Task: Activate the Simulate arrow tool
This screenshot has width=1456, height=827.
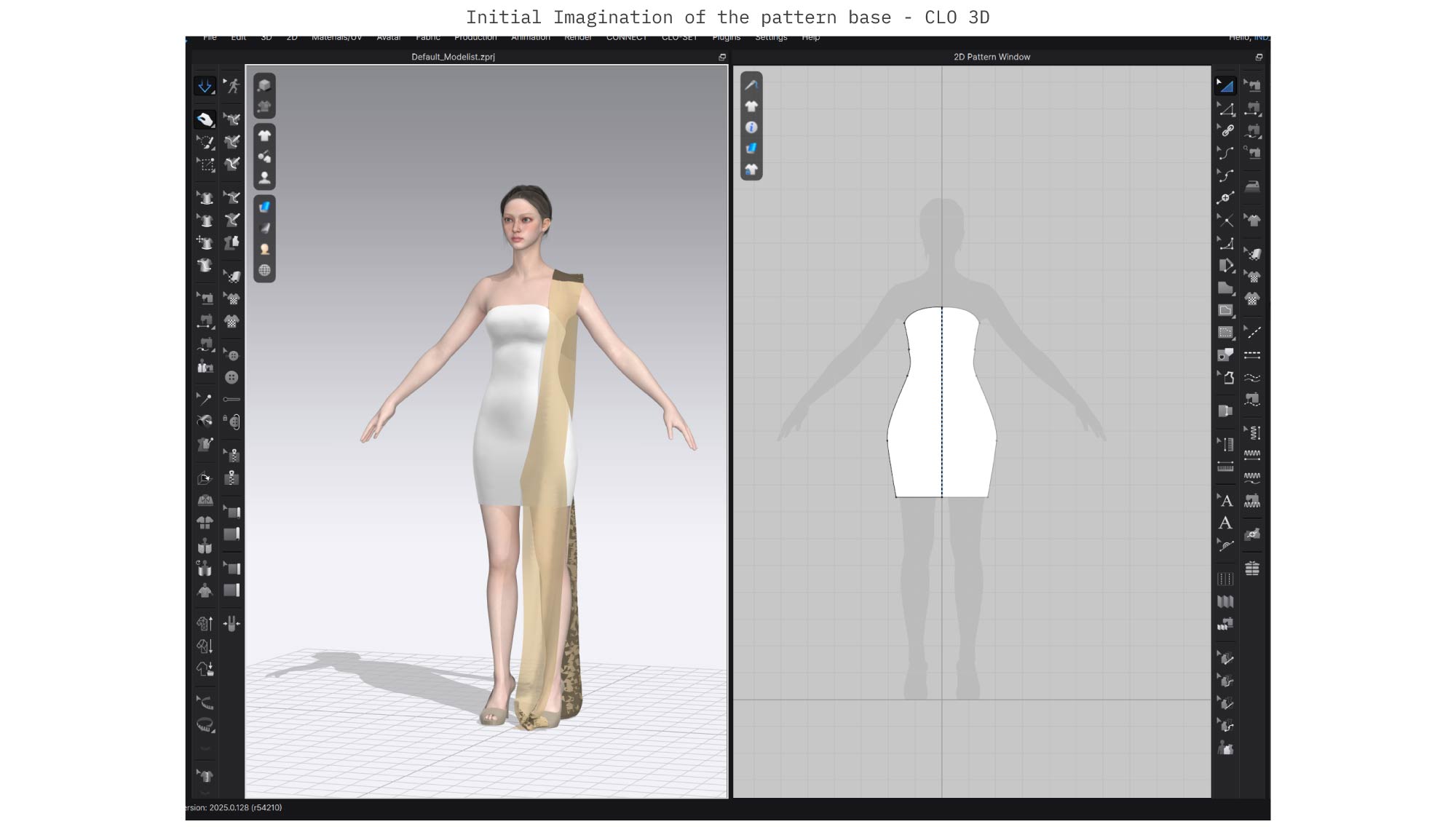Action: click(x=205, y=86)
